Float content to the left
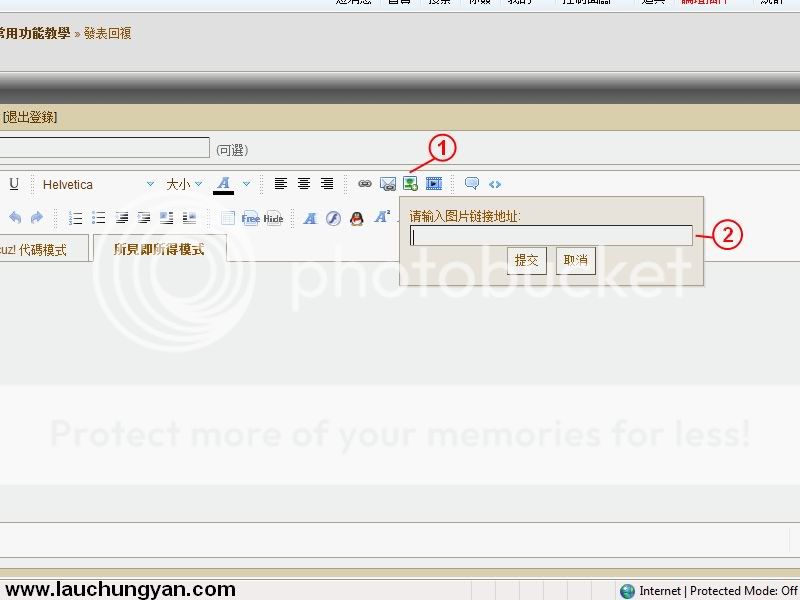The image size is (800, 600). pyautogui.click(x=167, y=218)
